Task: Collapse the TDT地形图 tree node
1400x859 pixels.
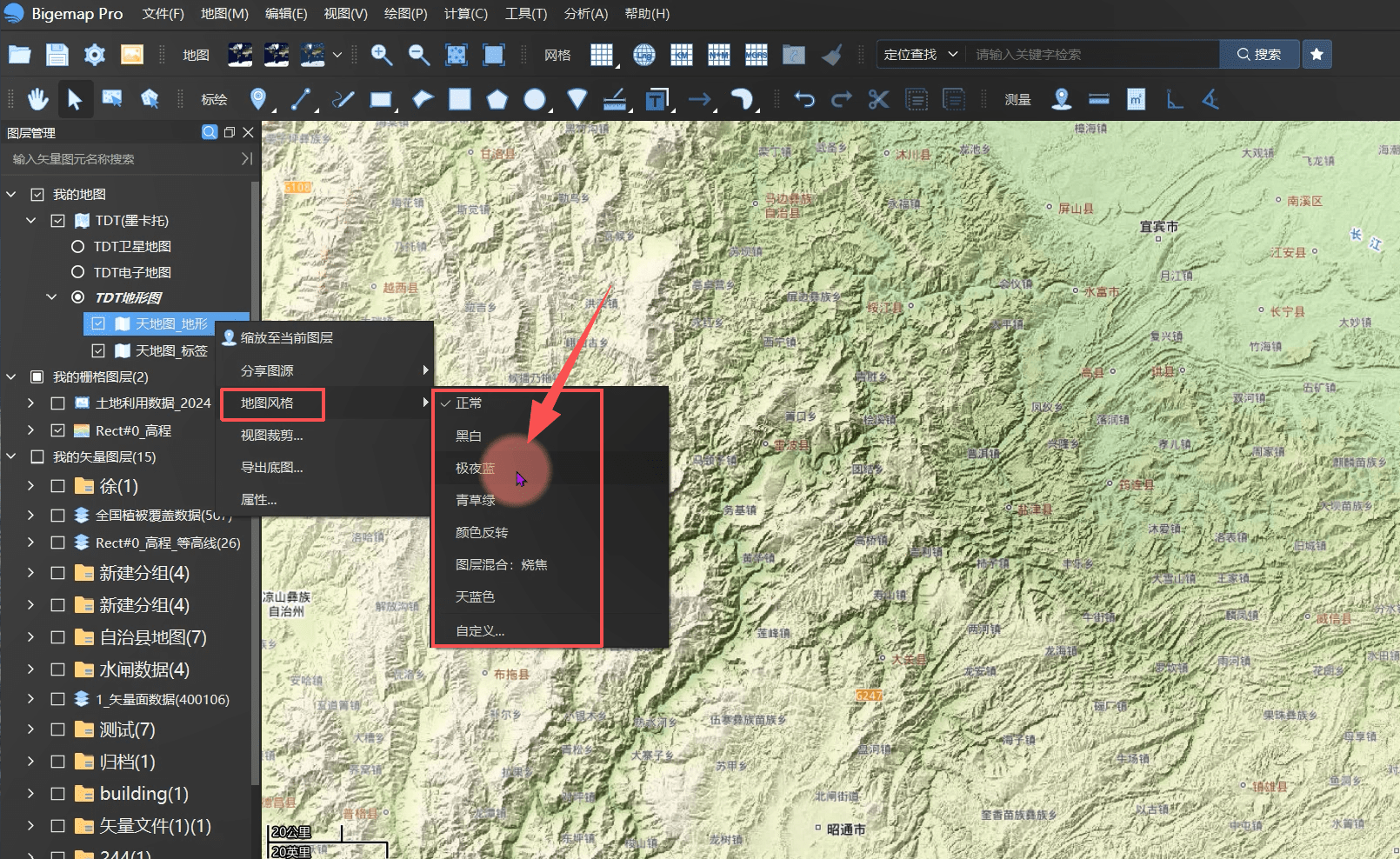Action: [x=52, y=297]
